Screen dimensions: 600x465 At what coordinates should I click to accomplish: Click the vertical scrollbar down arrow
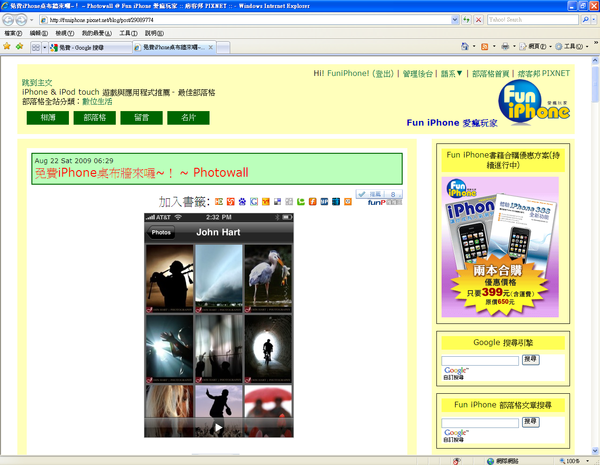click(595, 450)
